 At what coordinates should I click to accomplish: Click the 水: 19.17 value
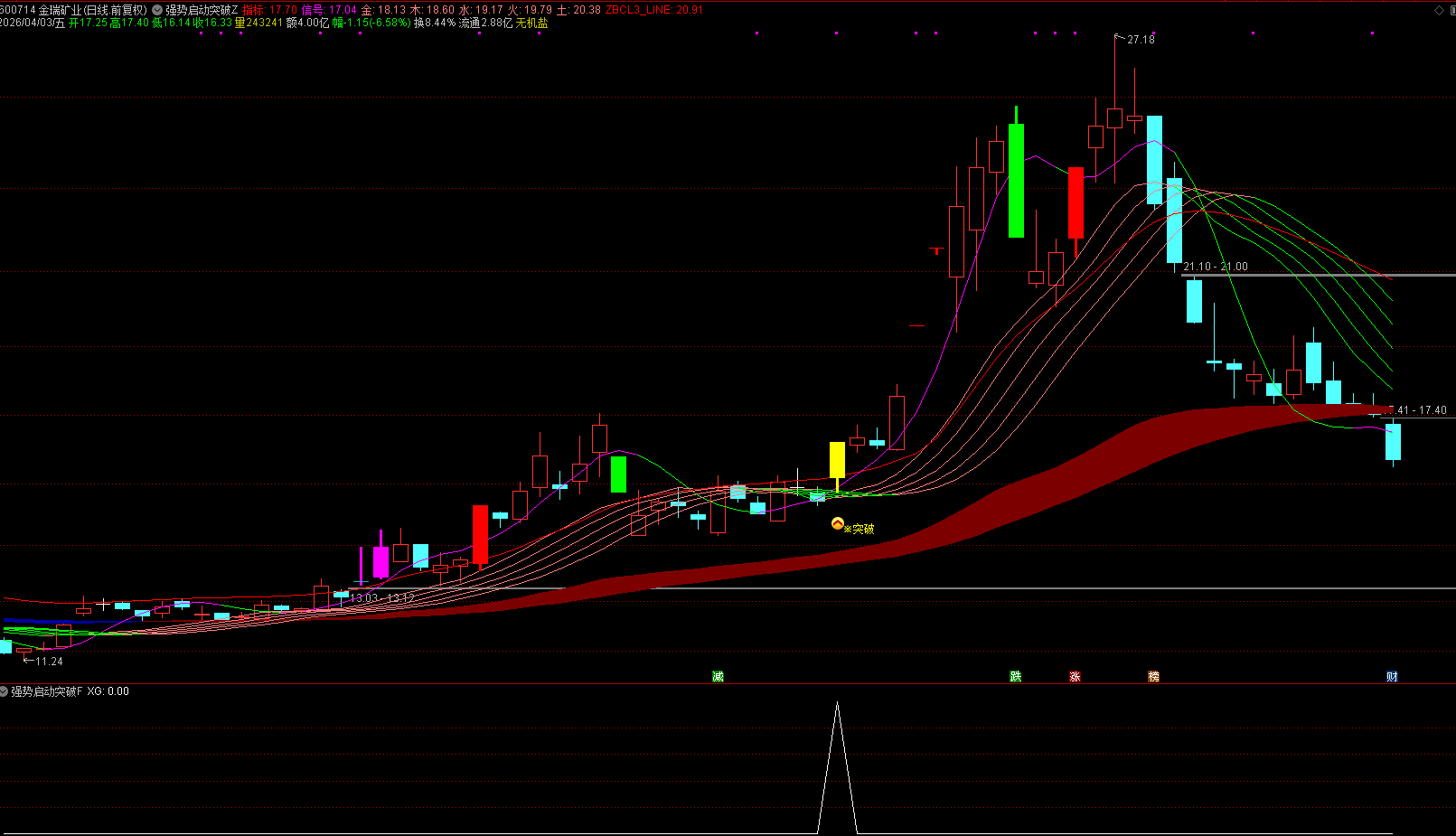481,10
